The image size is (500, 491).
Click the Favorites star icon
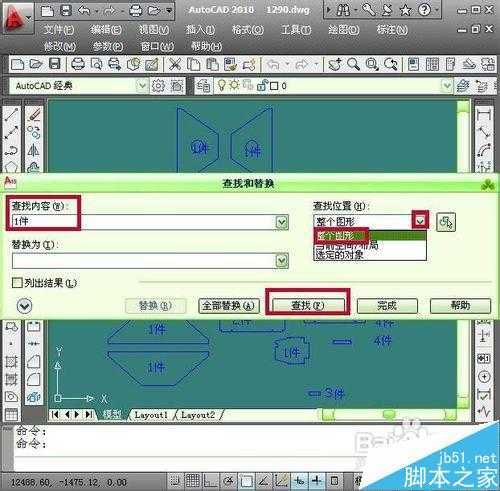click(x=406, y=10)
